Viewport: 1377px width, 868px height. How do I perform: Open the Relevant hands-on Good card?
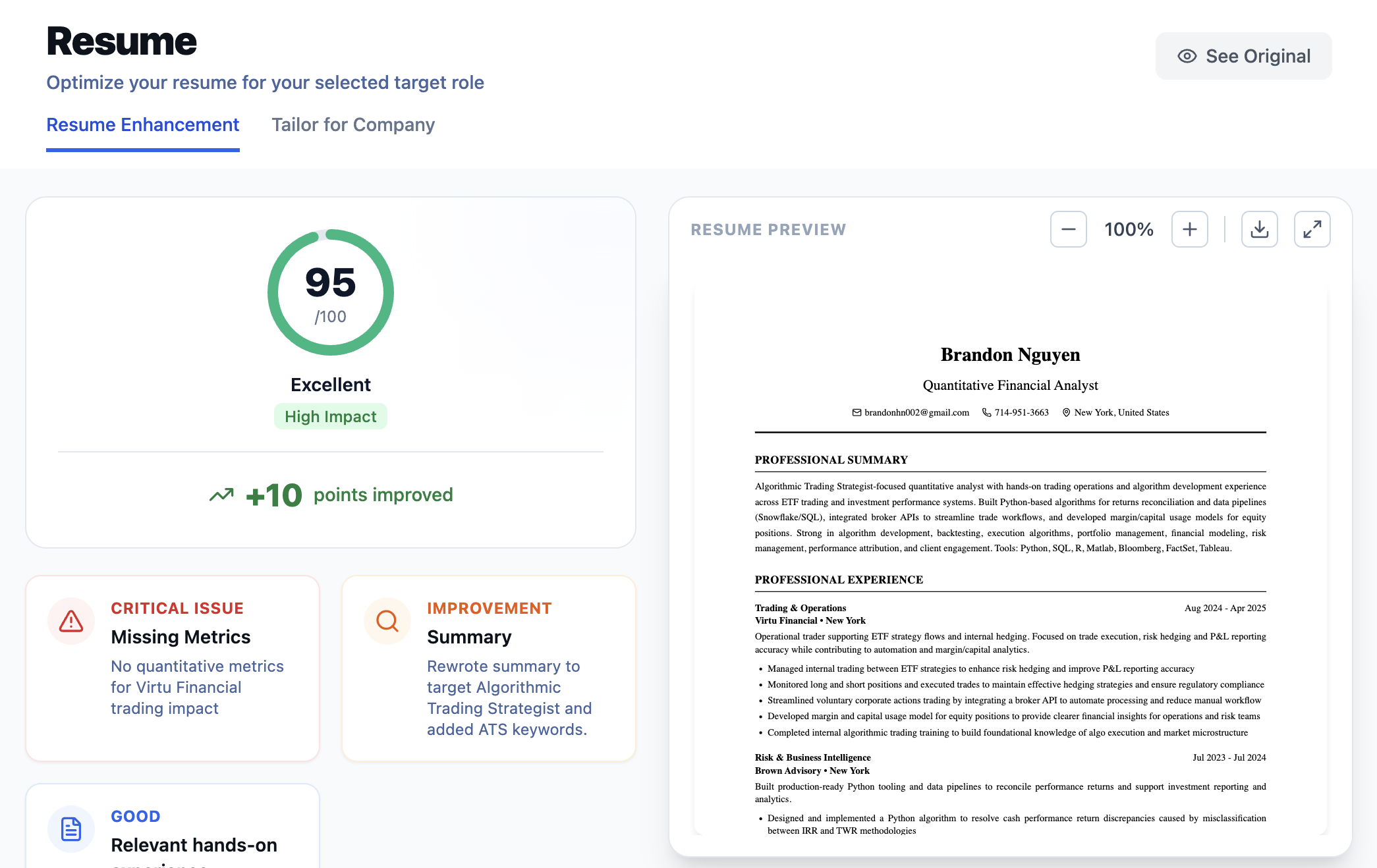point(194,844)
